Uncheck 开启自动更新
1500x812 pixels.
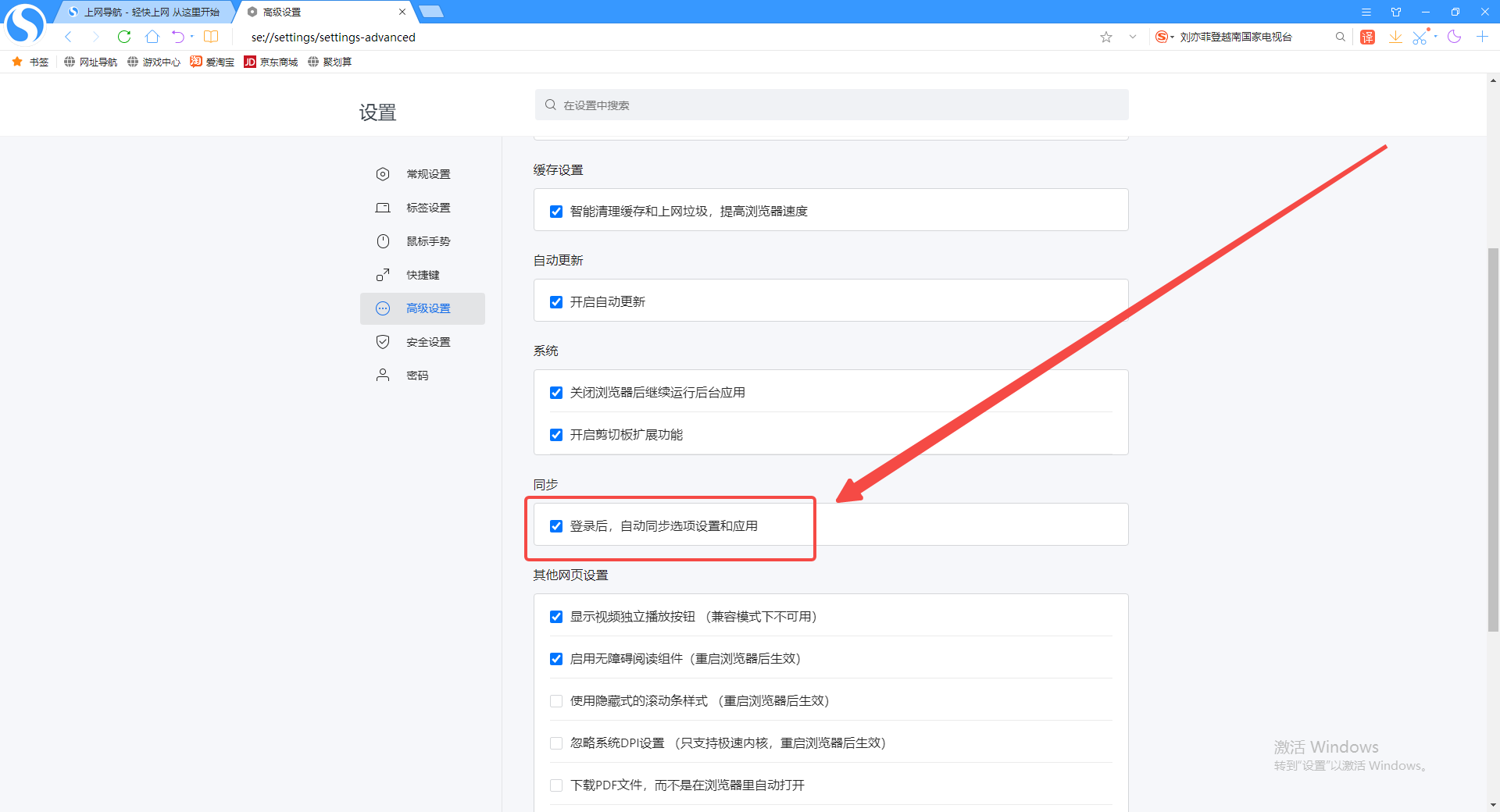556,302
